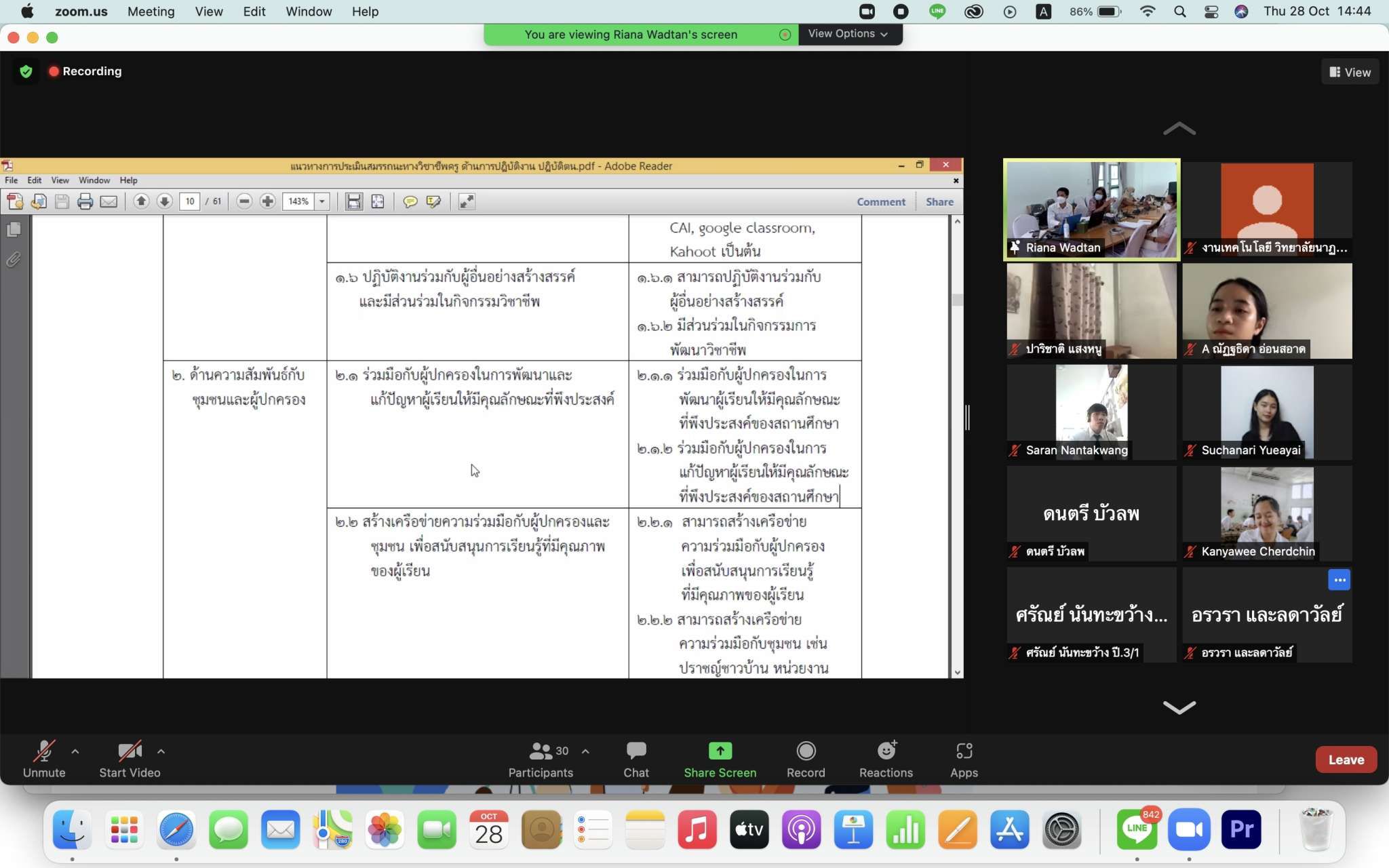Open the Window menu in menu bar
Image resolution: width=1389 pixels, height=868 pixels.
[308, 12]
